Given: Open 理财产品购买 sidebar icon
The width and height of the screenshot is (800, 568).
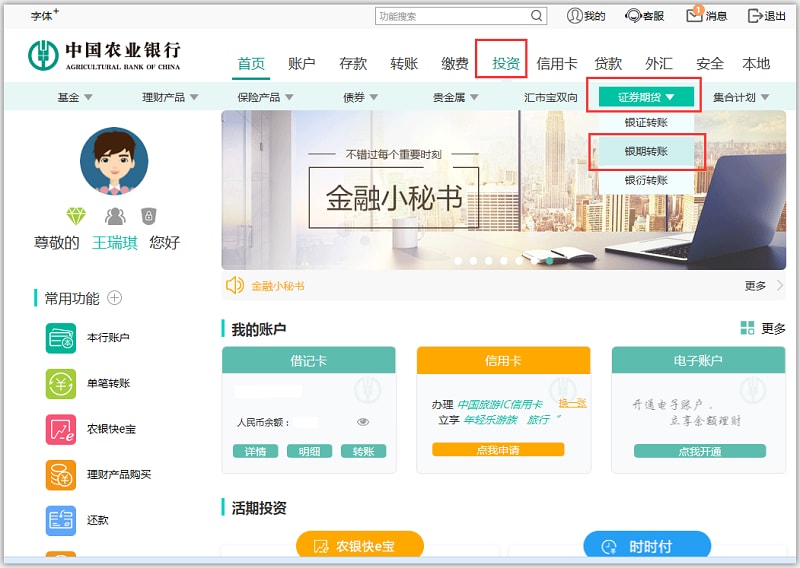Looking at the screenshot, I should (61, 474).
